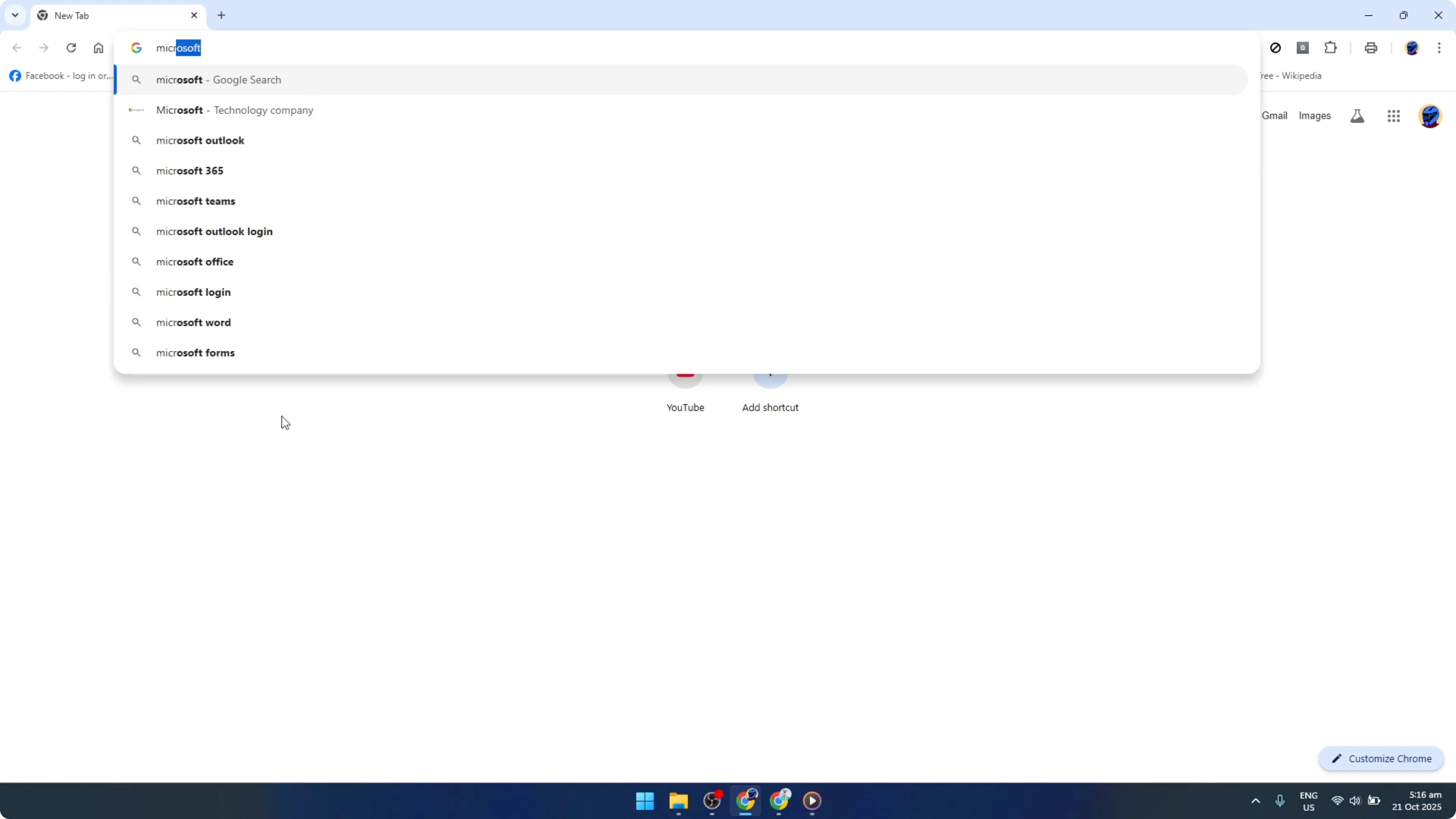Image resolution: width=1456 pixels, height=819 pixels.
Task: Go to the Home page icon
Action: (x=99, y=48)
